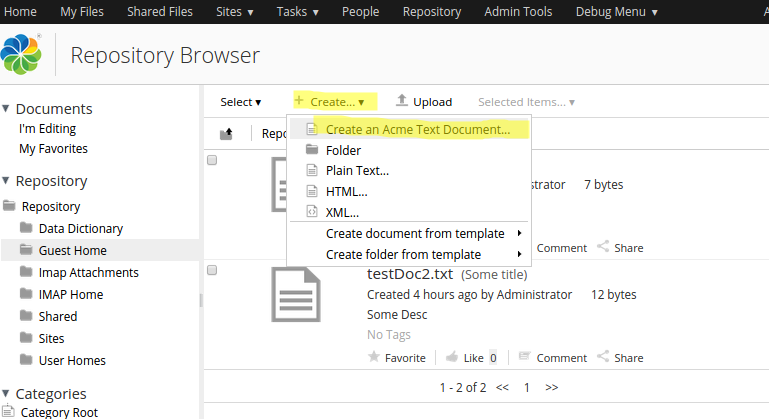The height and width of the screenshot is (419, 769).
Task: Click the Repository folder icon in tree
Action: tap(9, 205)
